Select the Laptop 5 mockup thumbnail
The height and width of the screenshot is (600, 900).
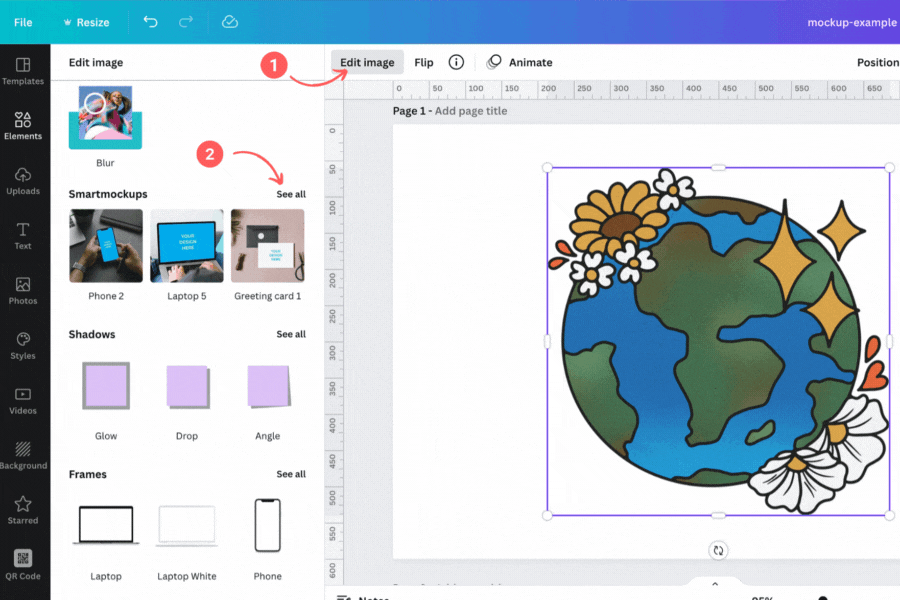[x=187, y=246]
